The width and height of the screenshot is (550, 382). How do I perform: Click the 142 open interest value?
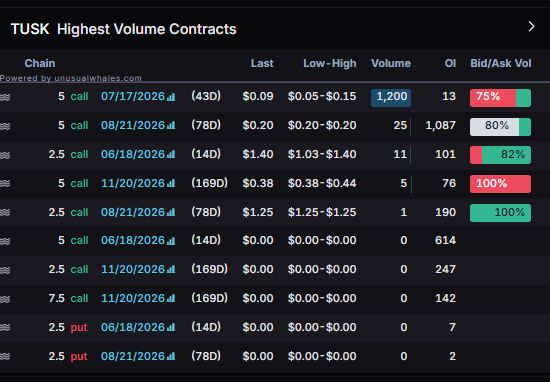(x=445, y=298)
